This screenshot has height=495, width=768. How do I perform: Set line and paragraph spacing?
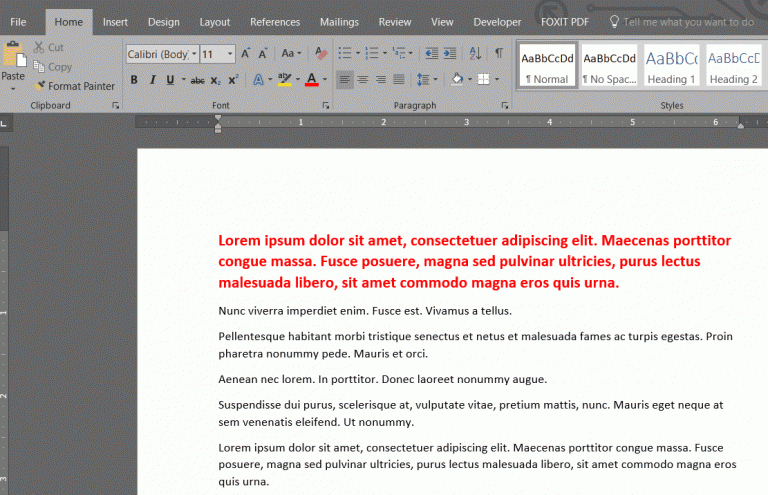tap(423, 79)
